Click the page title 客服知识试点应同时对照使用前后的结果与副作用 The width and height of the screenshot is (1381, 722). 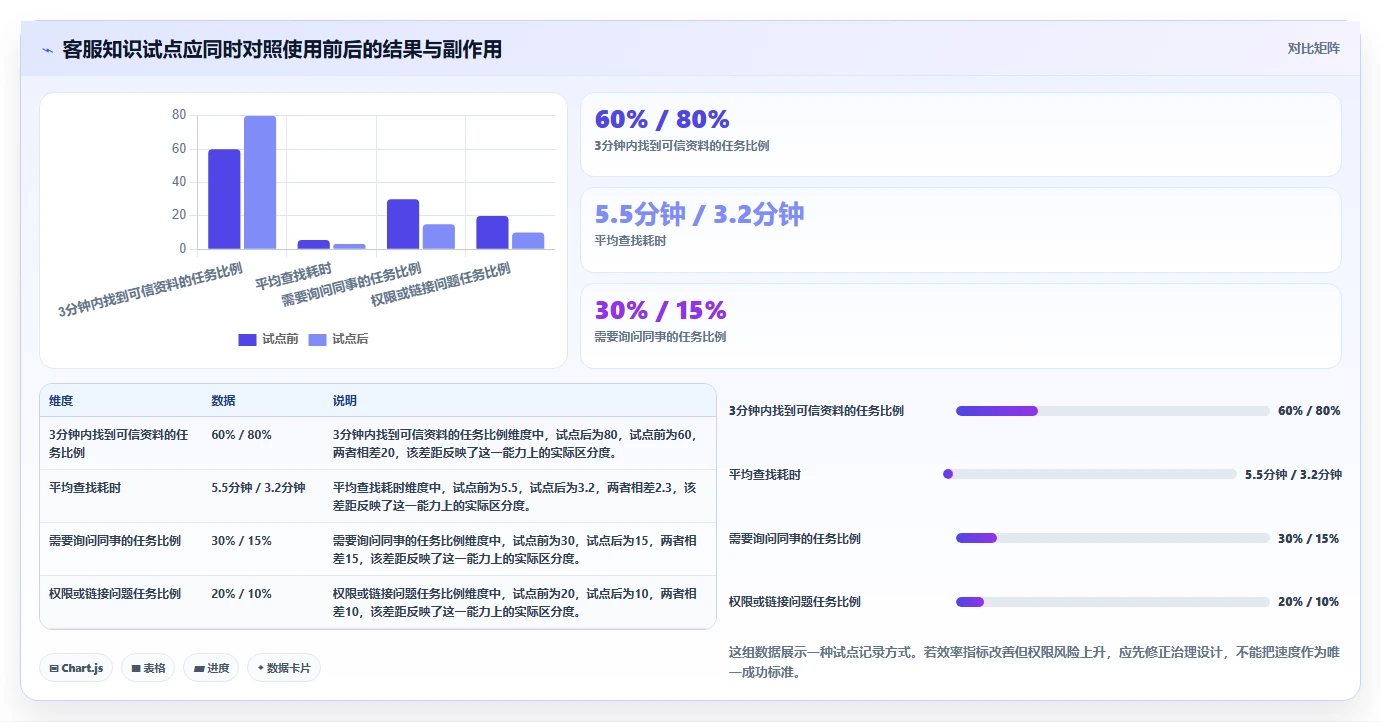pyautogui.click(x=282, y=49)
